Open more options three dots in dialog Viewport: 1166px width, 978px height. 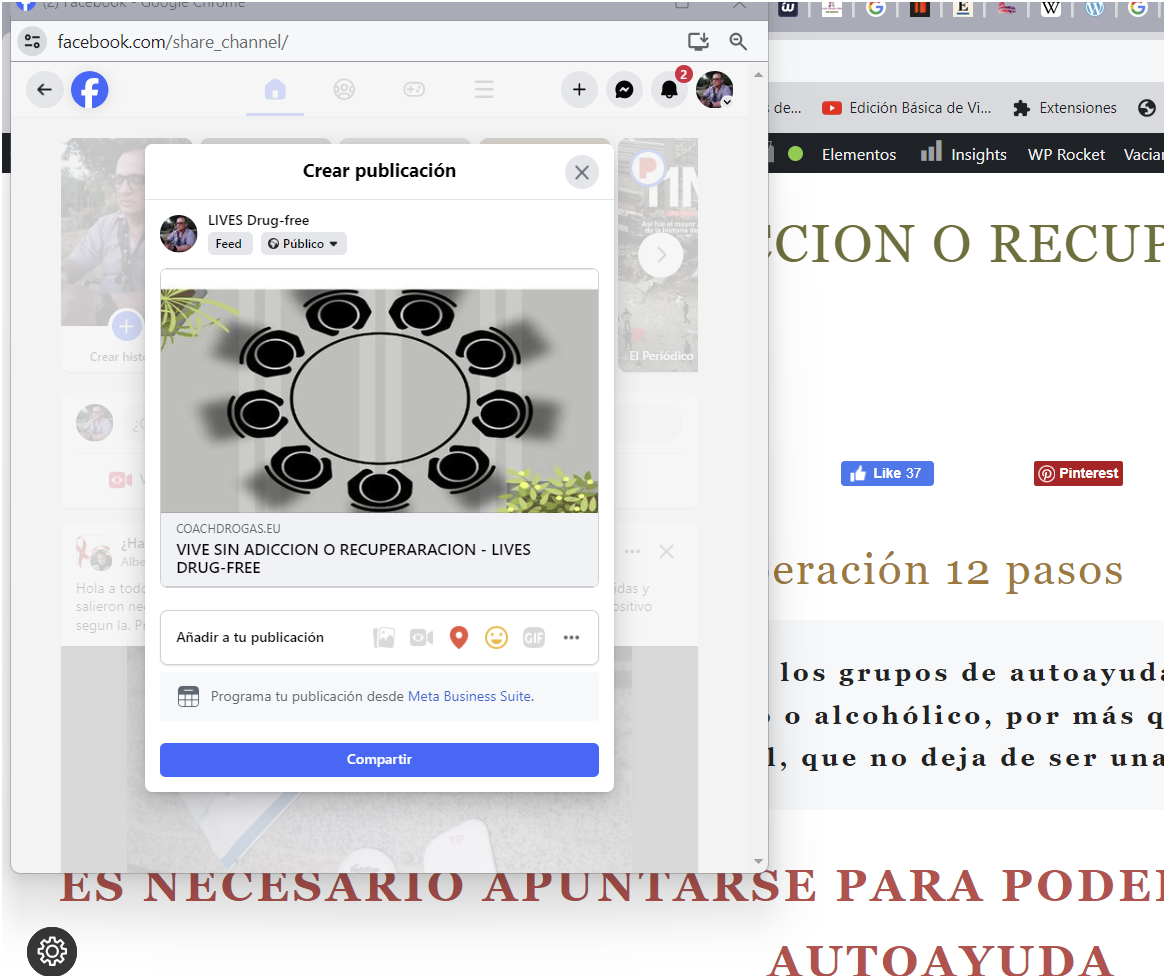[x=571, y=637]
